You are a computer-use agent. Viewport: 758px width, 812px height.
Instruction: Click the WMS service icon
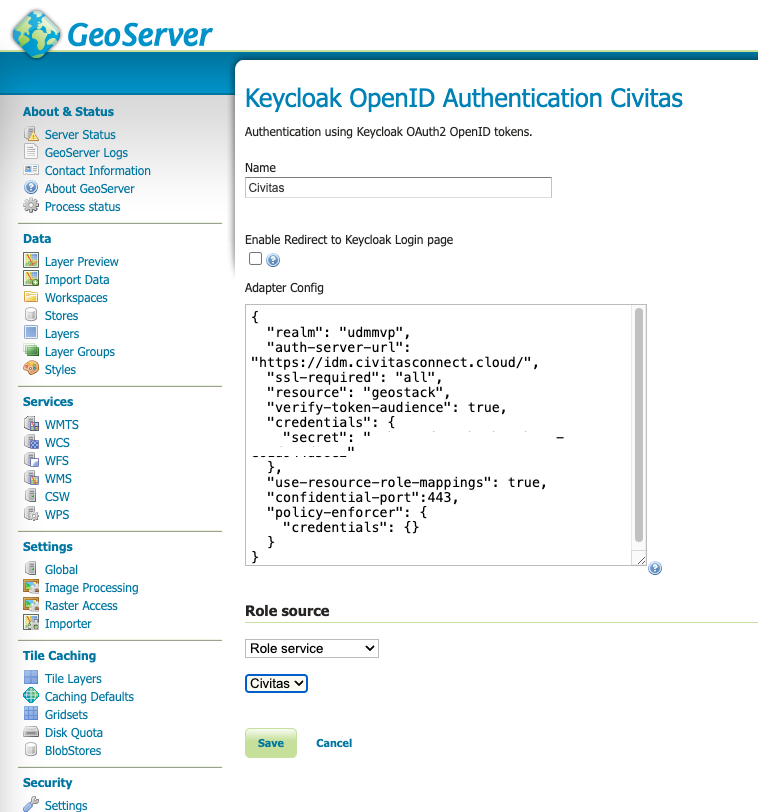(31, 477)
